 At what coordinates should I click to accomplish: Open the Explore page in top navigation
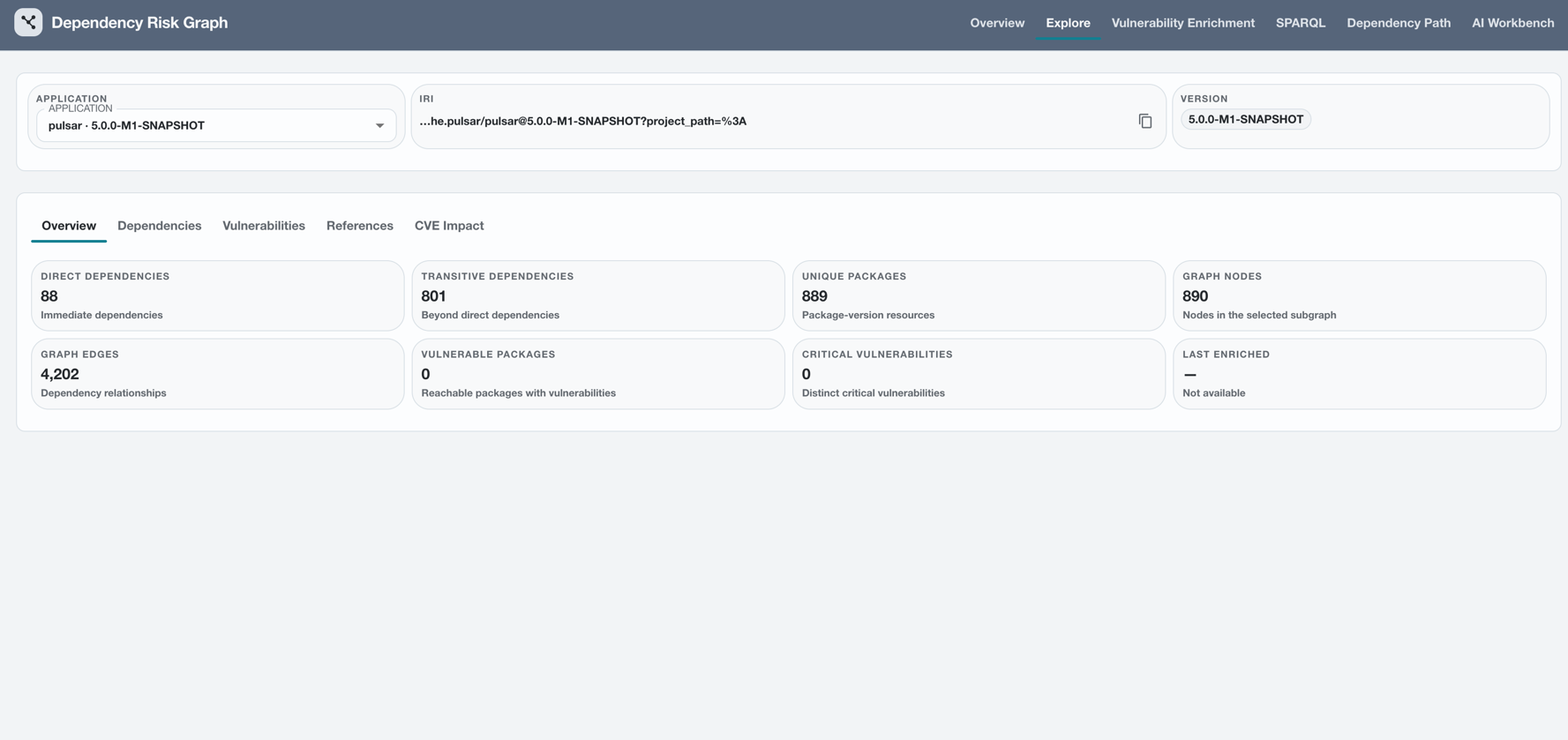1068,23
